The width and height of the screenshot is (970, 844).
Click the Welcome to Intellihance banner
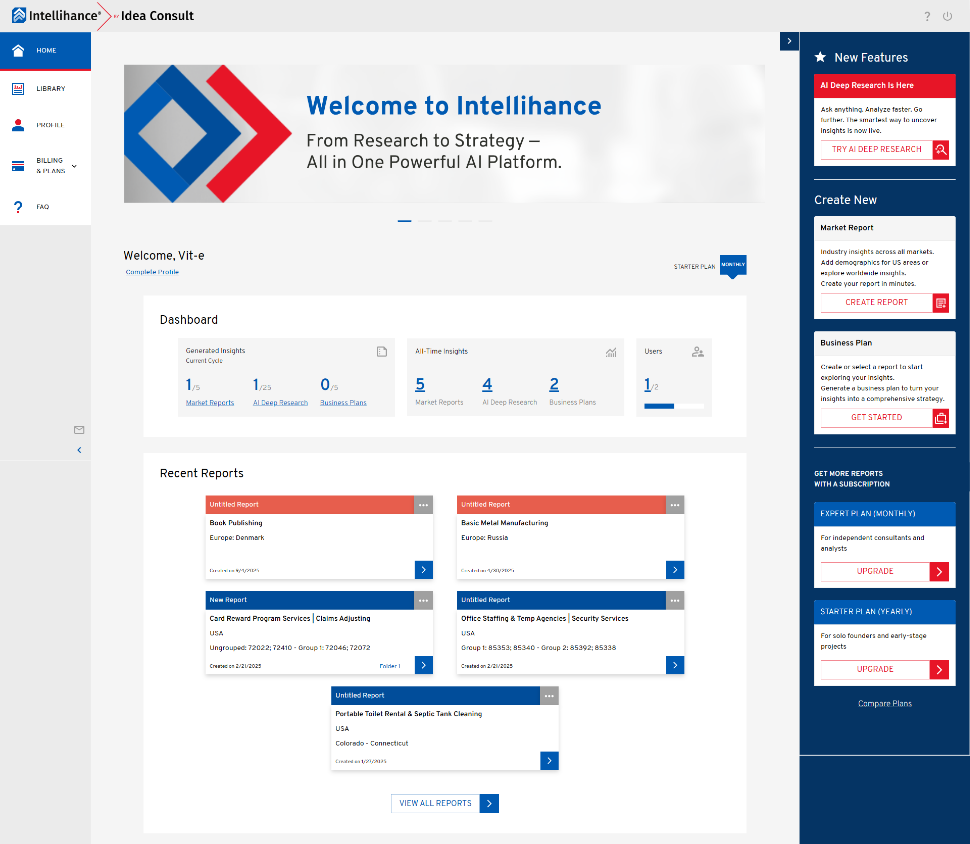click(x=444, y=134)
